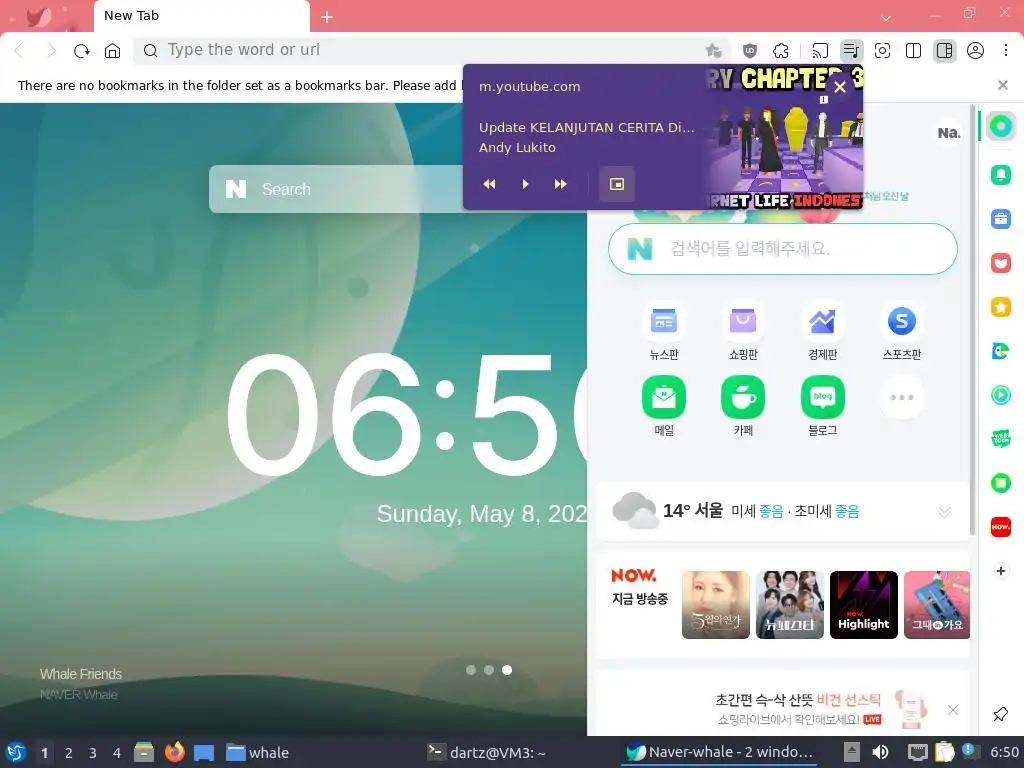Open the red pocket sidebar icon
Viewport: 1024px width, 768px height.
pos(1000,263)
